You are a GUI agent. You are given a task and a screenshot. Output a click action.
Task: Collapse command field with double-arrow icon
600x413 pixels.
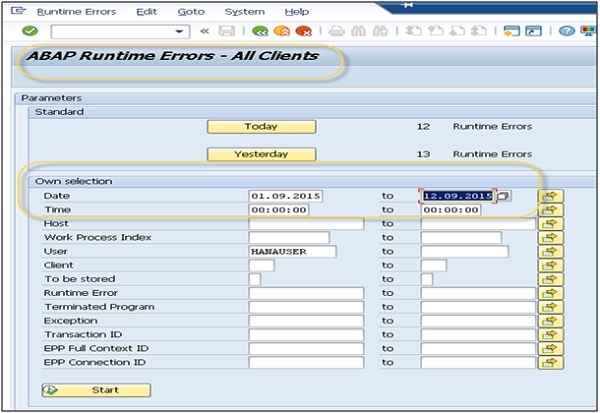pyautogui.click(x=206, y=31)
